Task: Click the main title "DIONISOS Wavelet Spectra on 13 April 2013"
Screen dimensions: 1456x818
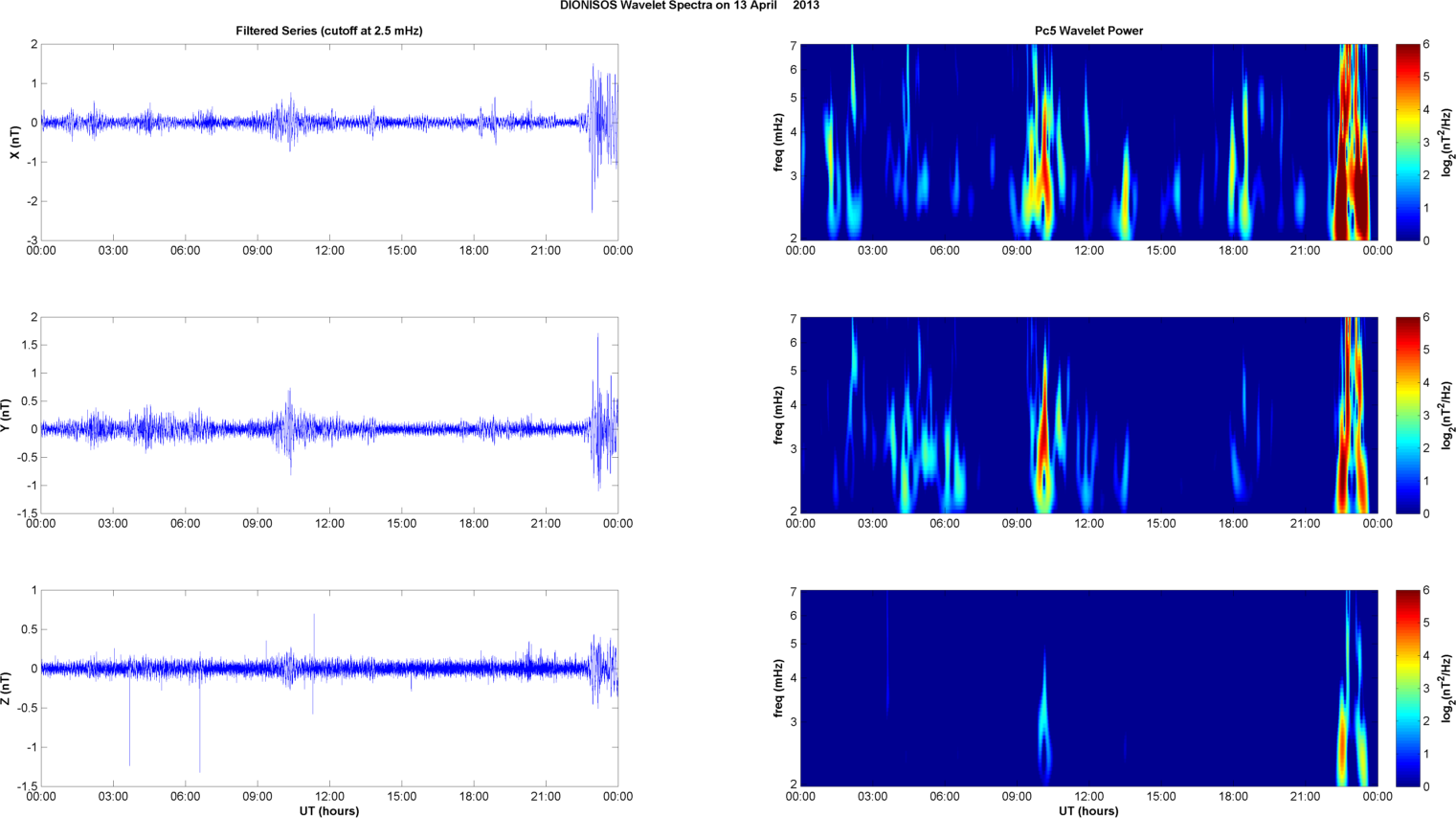Action: coord(689,6)
